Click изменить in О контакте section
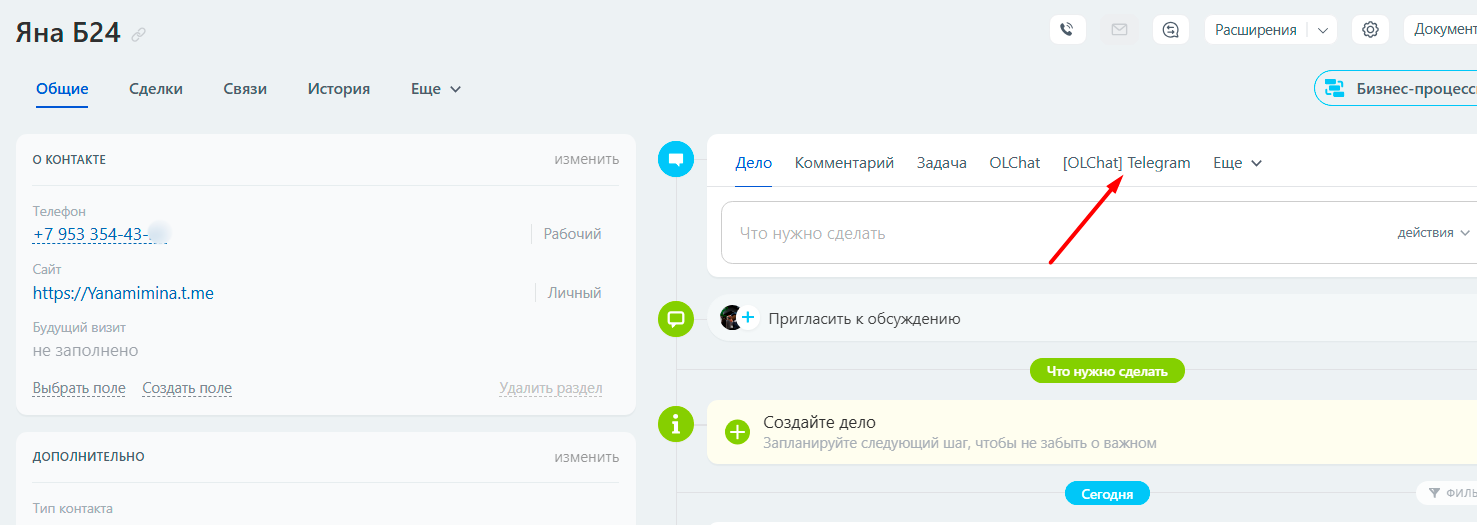 coord(586,159)
